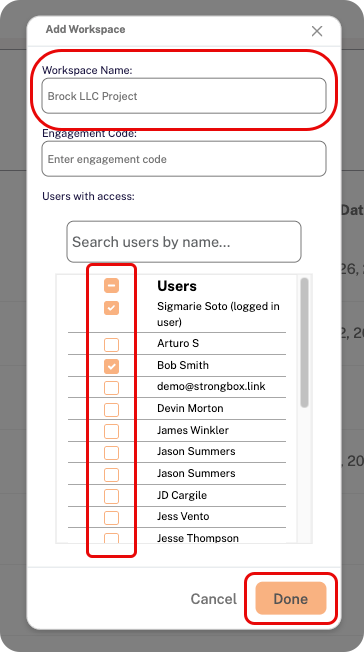Click Cancel to dismiss dialog

point(213,599)
